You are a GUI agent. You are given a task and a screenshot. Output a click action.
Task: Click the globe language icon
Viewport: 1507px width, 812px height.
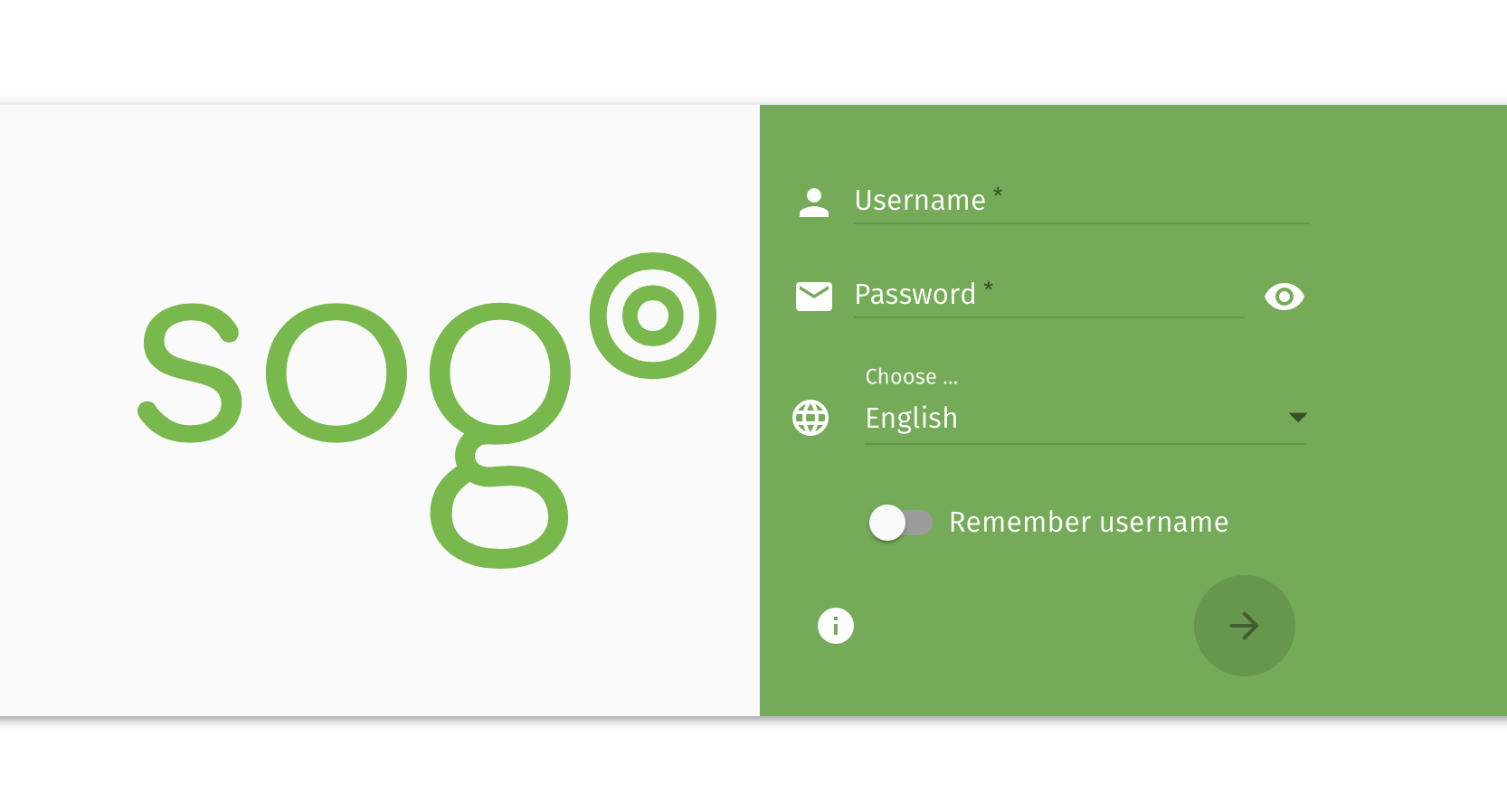pyautogui.click(x=810, y=418)
